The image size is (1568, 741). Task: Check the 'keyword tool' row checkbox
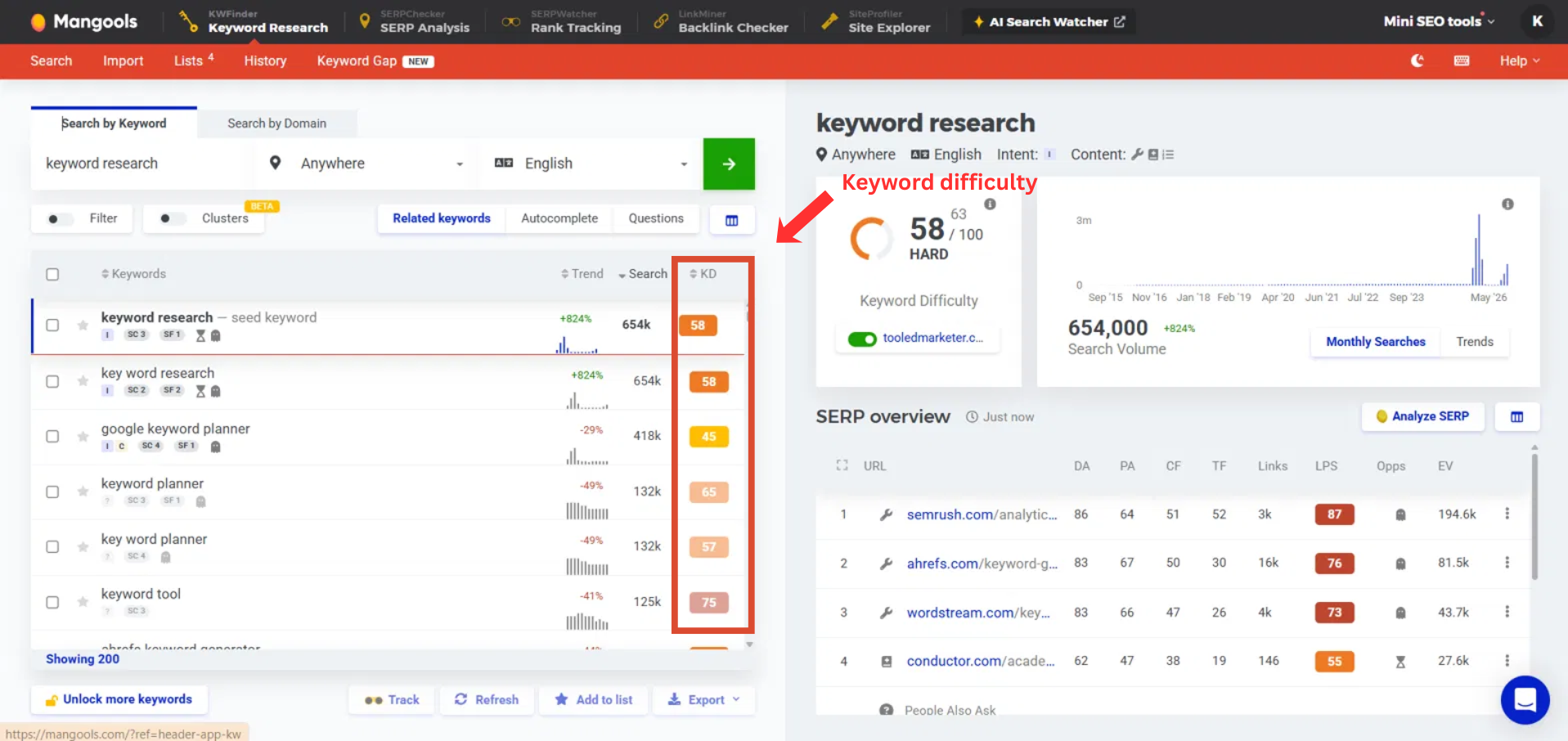(52, 602)
